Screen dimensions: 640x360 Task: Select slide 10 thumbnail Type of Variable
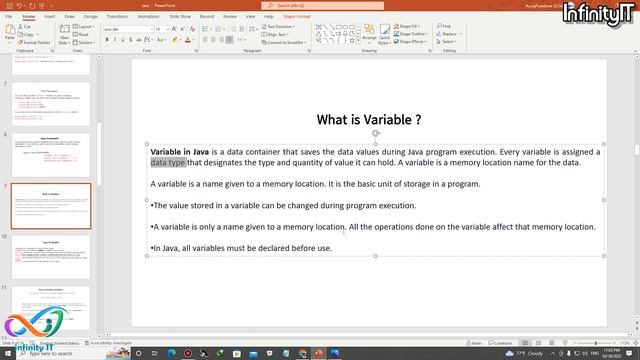pyautogui.click(x=51, y=257)
